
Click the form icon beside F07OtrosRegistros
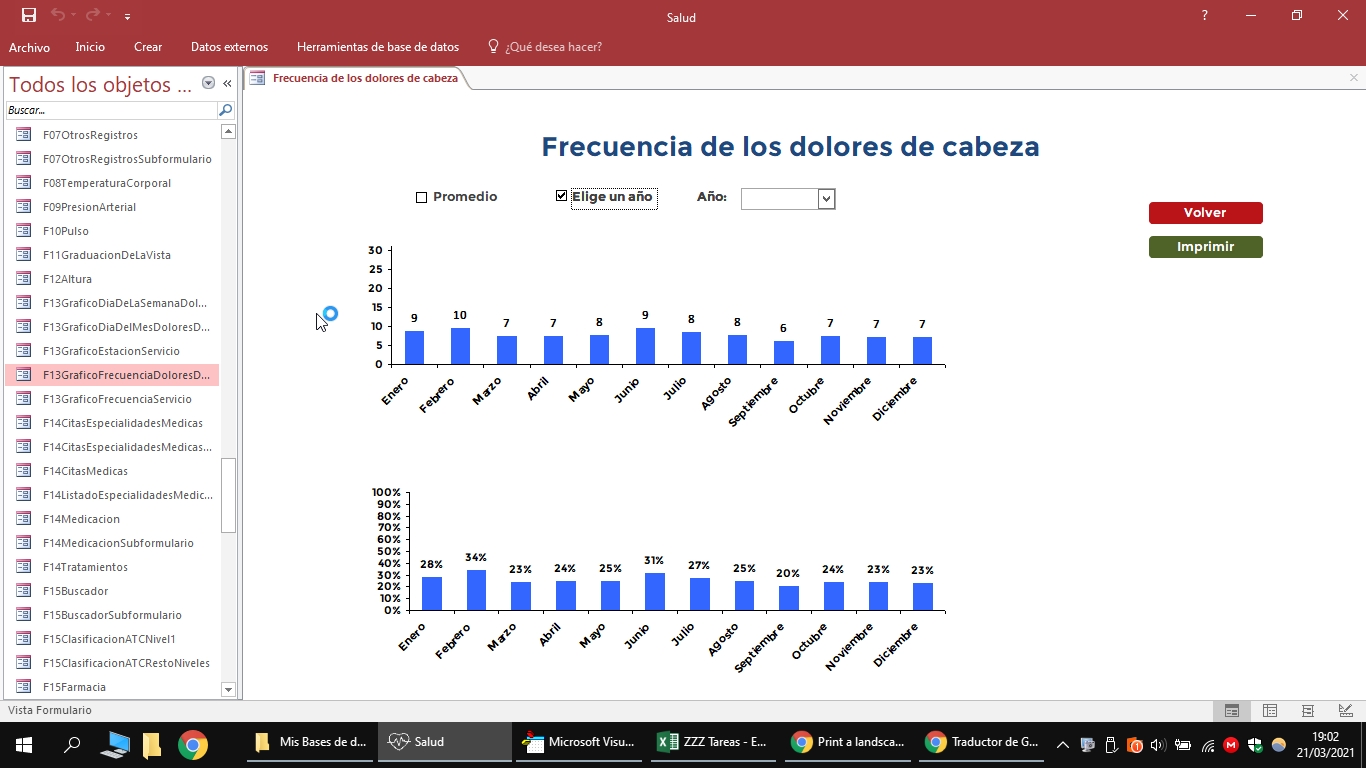pyautogui.click(x=23, y=135)
